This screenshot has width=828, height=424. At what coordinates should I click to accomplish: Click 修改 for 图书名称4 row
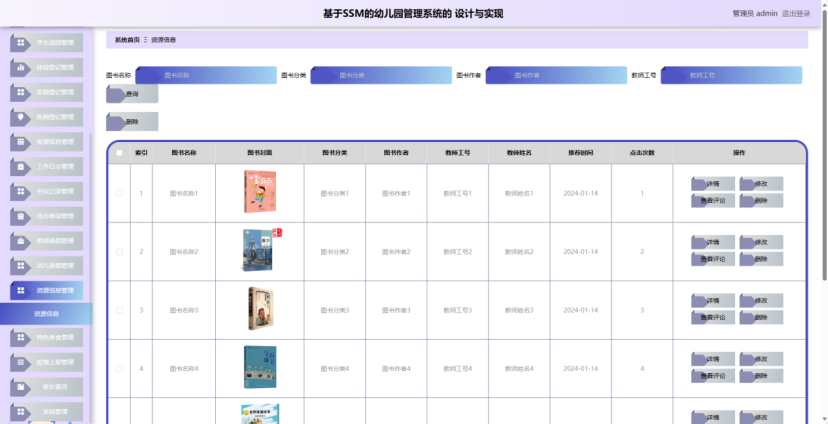(761, 359)
